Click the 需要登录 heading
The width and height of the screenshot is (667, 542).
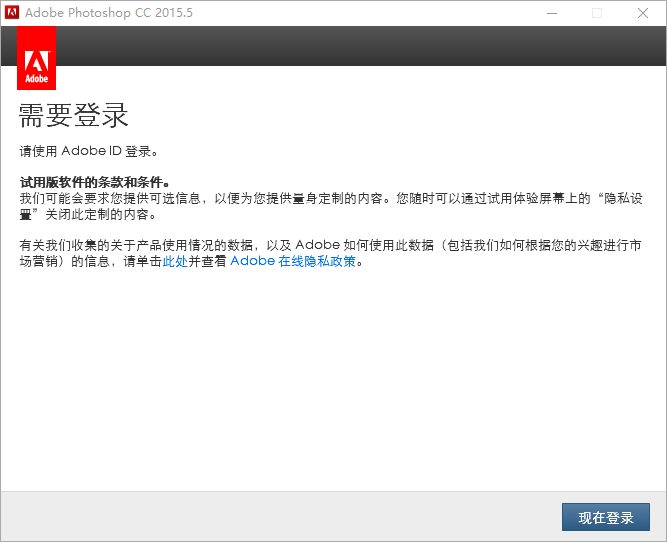(73, 115)
